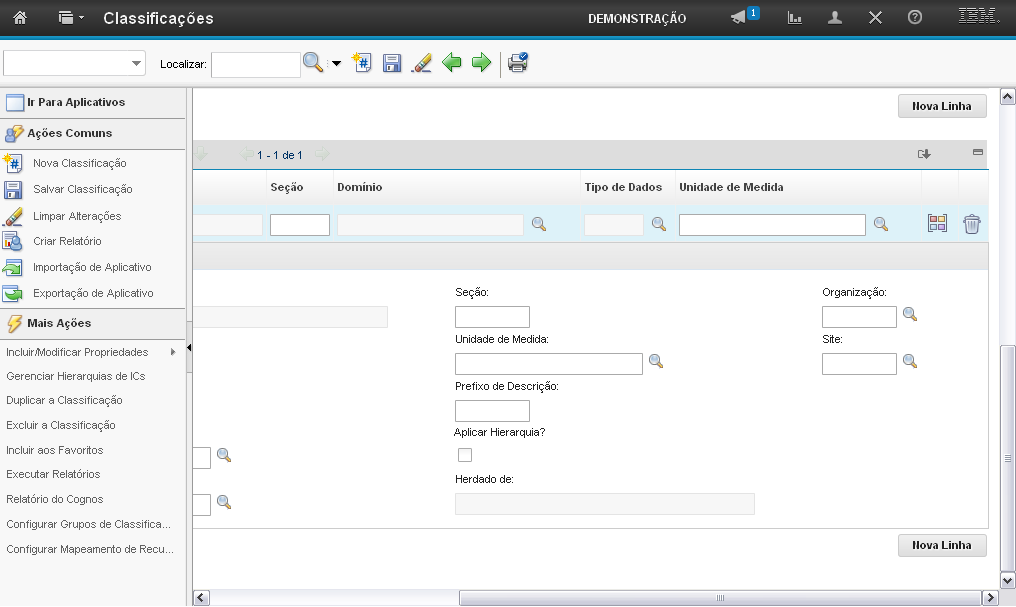Toggle the Aplicar Hierarquia checkbox

(x=464, y=455)
